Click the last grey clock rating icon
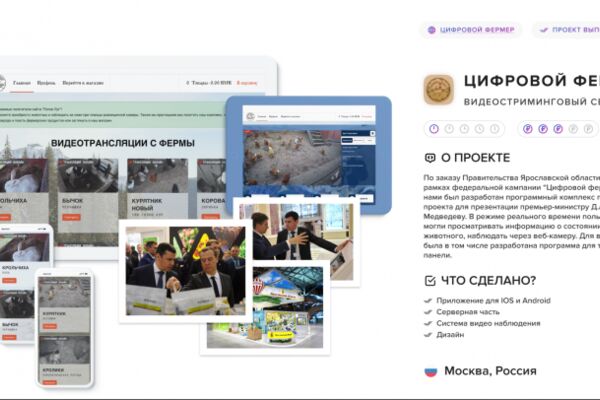 (x=494, y=129)
